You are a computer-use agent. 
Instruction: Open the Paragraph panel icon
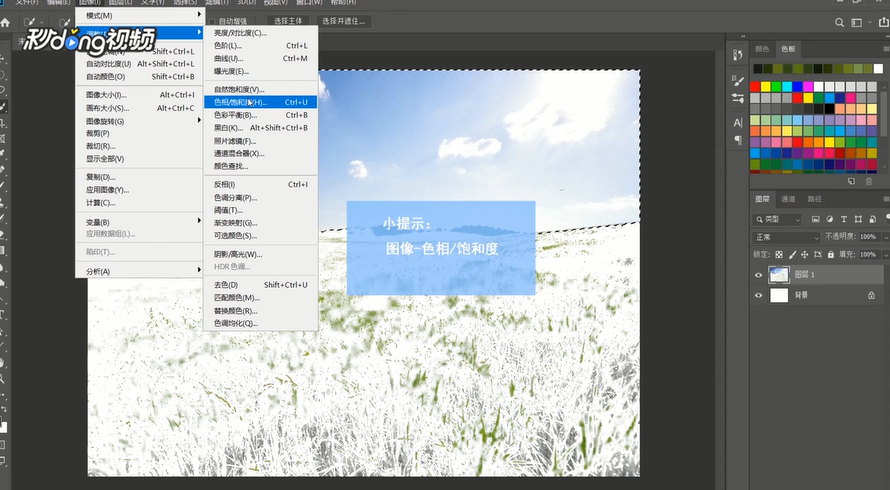(x=737, y=140)
